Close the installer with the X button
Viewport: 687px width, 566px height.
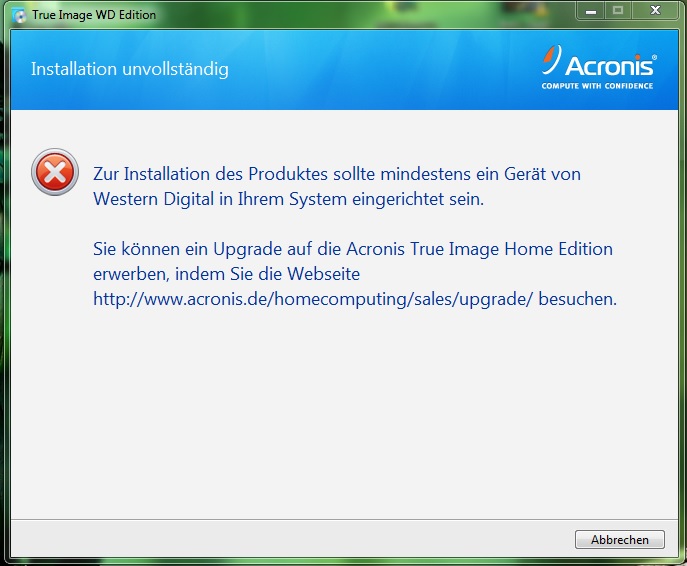(655, 11)
